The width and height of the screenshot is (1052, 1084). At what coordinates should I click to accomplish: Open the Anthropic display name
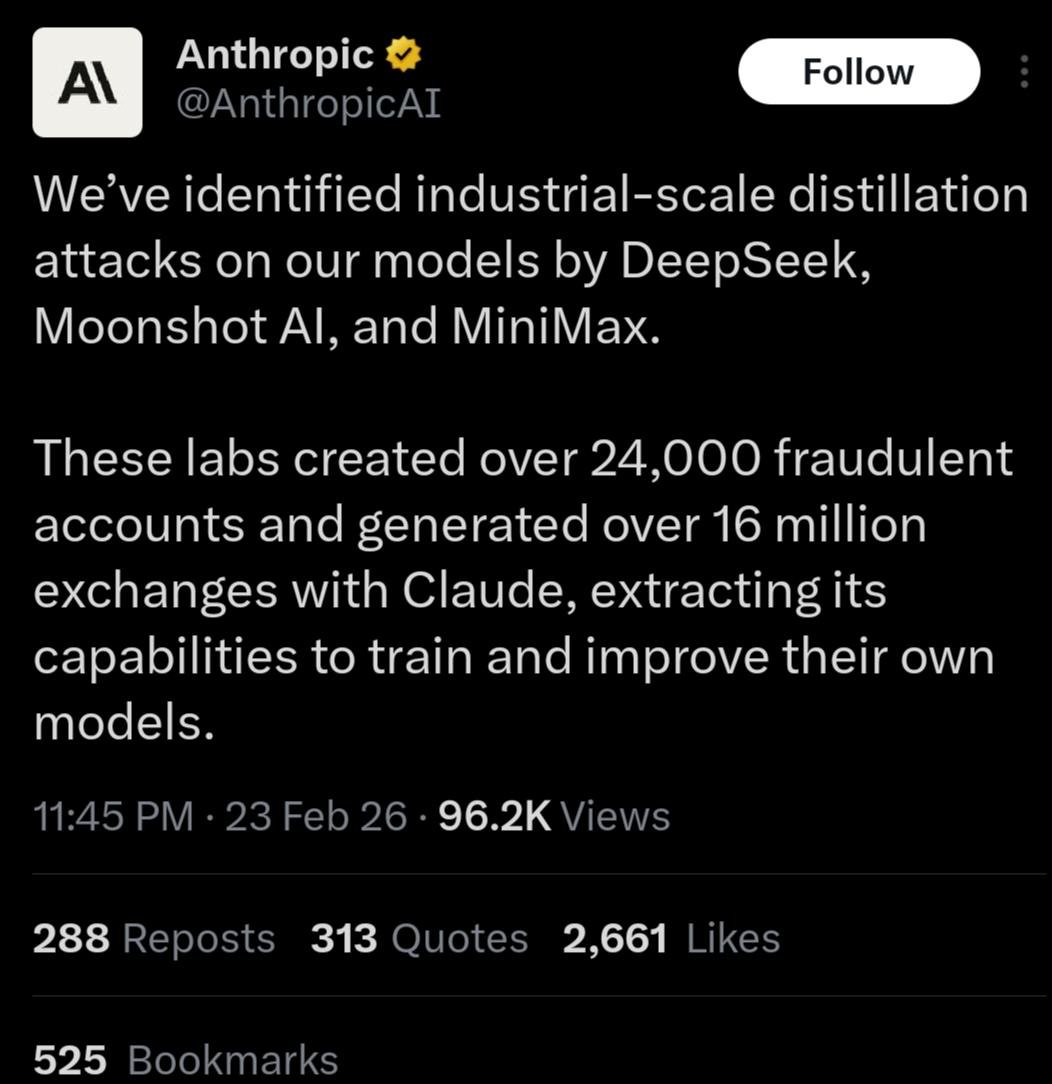(x=274, y=55)
